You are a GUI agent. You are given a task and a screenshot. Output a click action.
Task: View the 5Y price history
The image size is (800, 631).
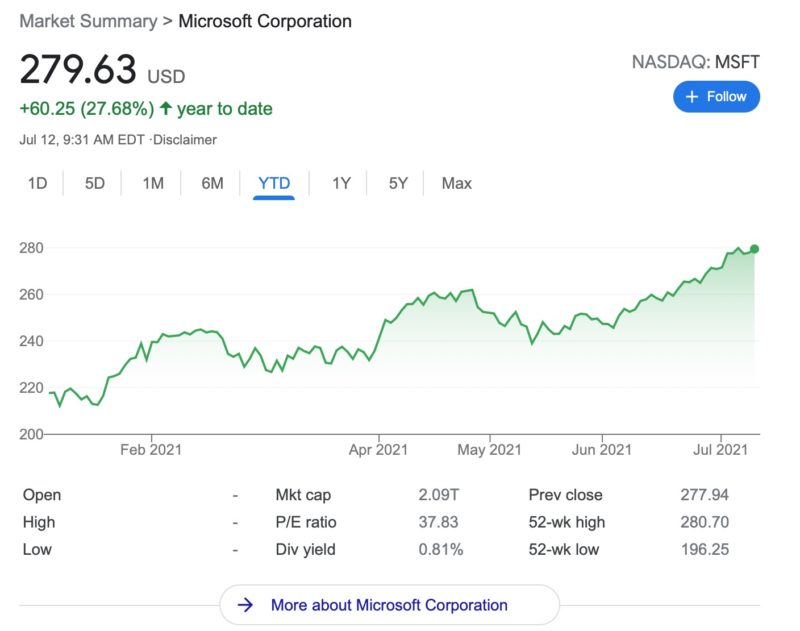coord(398,183)
